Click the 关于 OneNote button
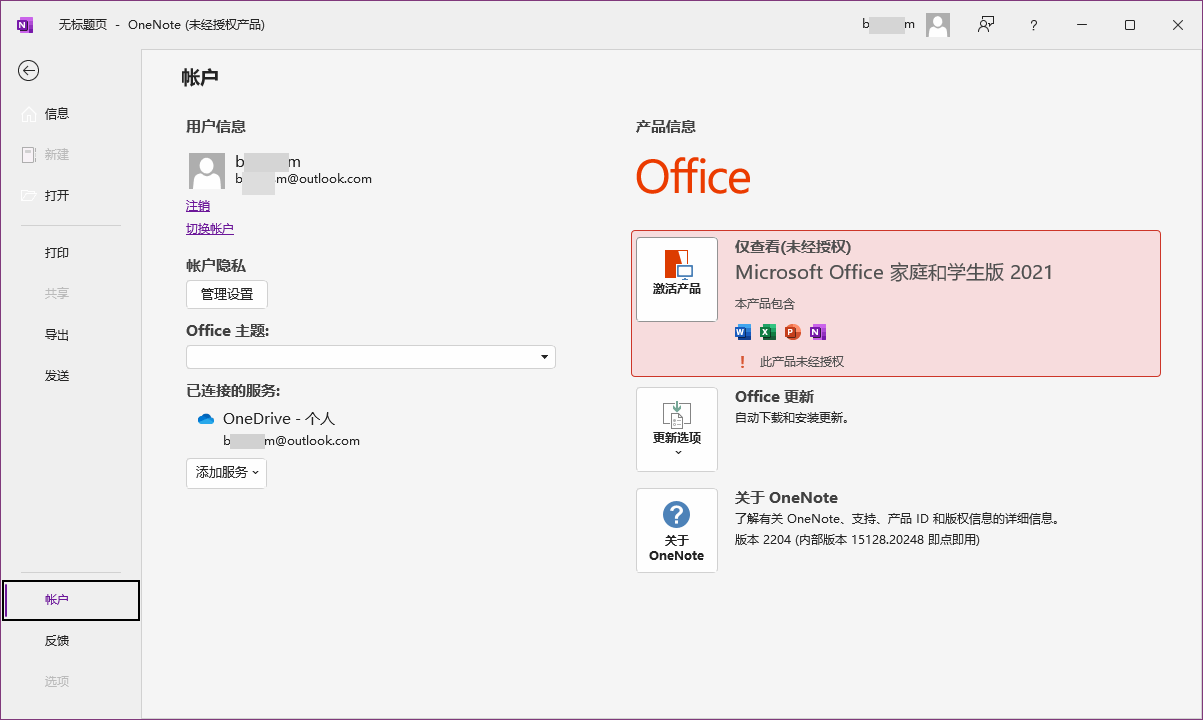The image size is (1203, 720). click(x=677, y=530)
